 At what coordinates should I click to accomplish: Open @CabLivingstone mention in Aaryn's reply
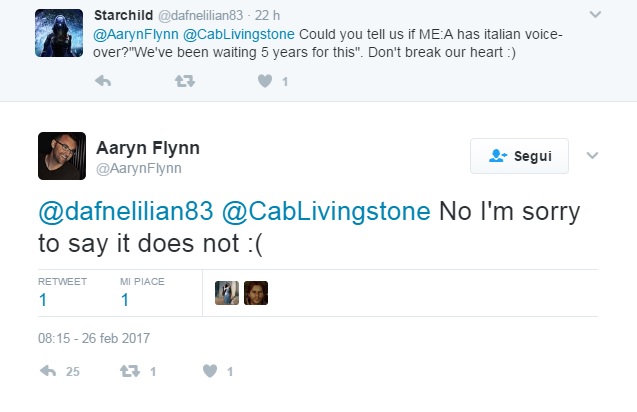[326, 212]
